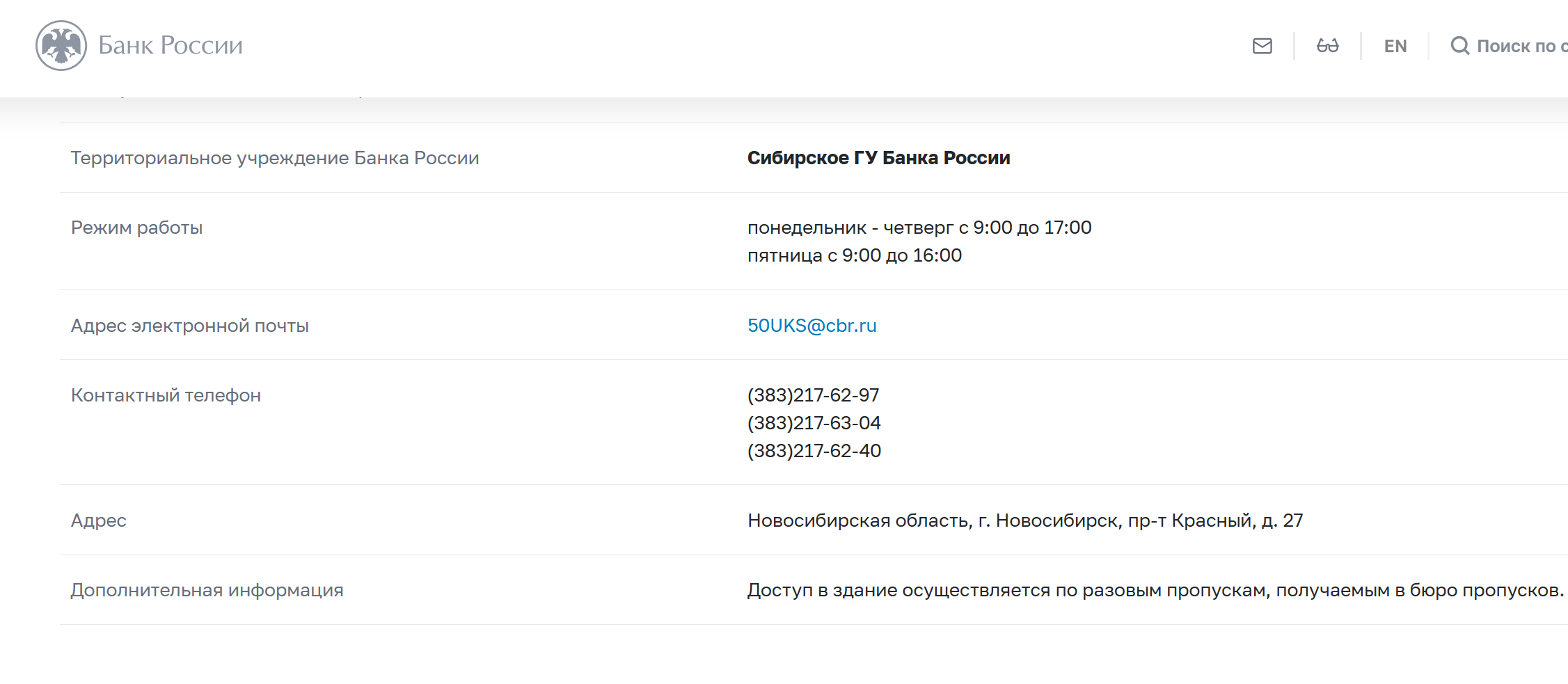
Task: Click the Friday working hours line
Action: 855,255
